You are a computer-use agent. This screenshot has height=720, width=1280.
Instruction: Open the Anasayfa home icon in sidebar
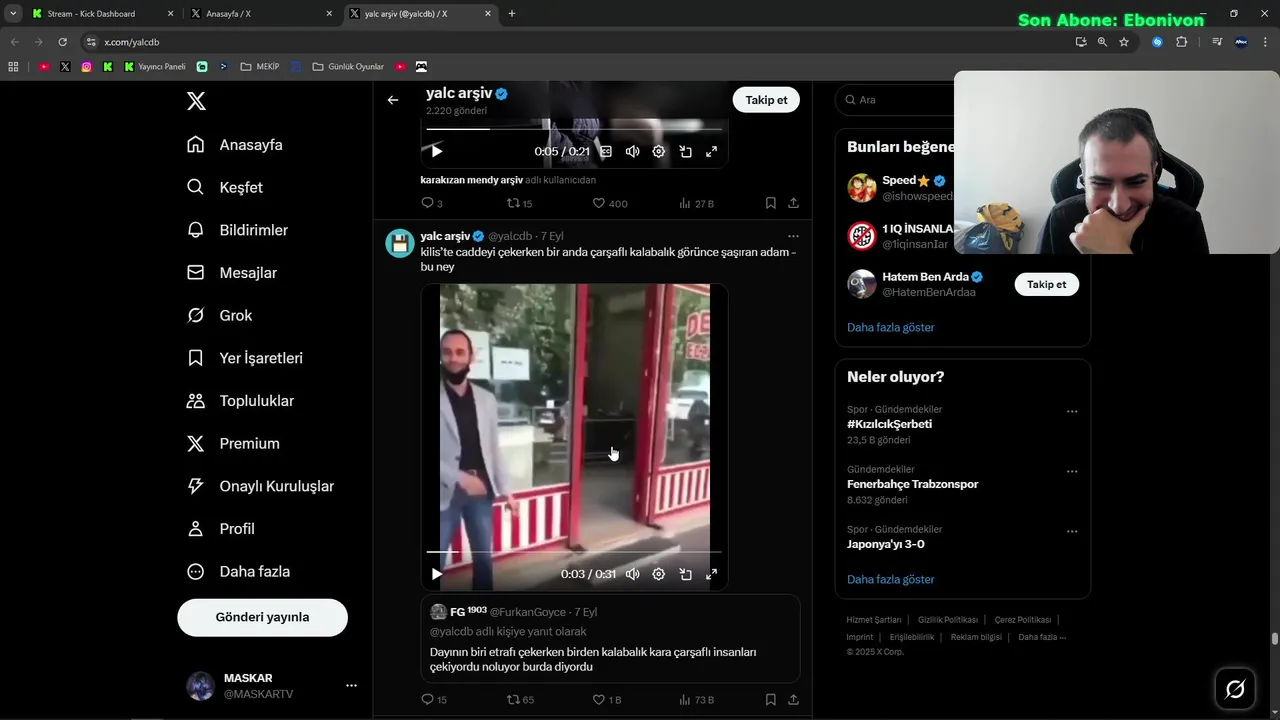tap(196, 145)
